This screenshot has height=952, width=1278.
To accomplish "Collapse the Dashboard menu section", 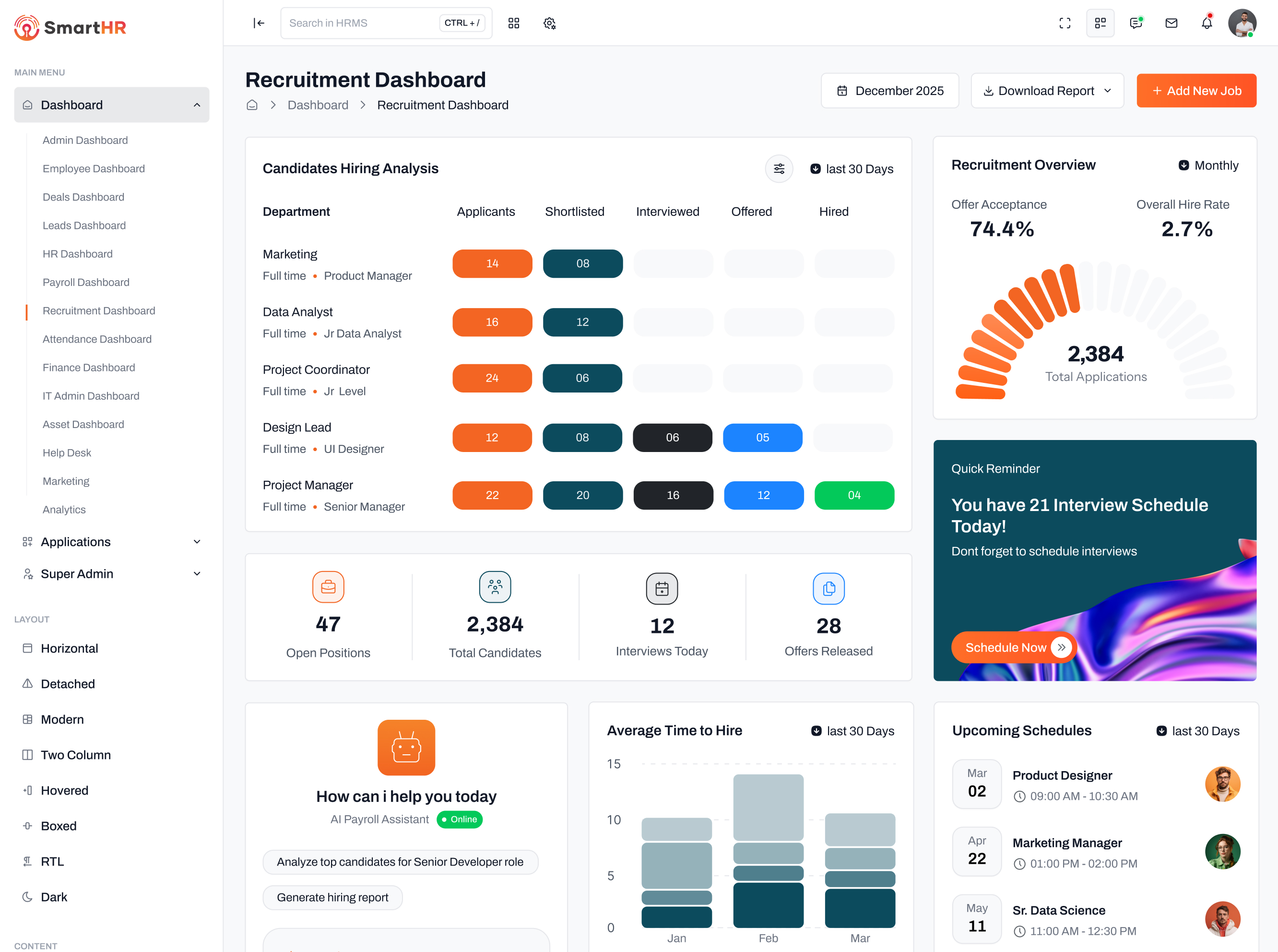I will 111,104.
